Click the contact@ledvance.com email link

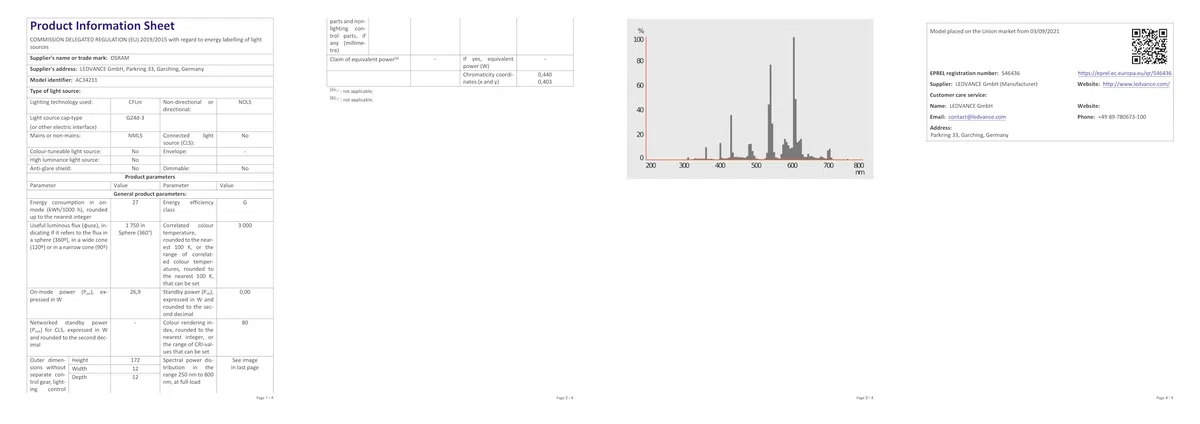point(977,117)
